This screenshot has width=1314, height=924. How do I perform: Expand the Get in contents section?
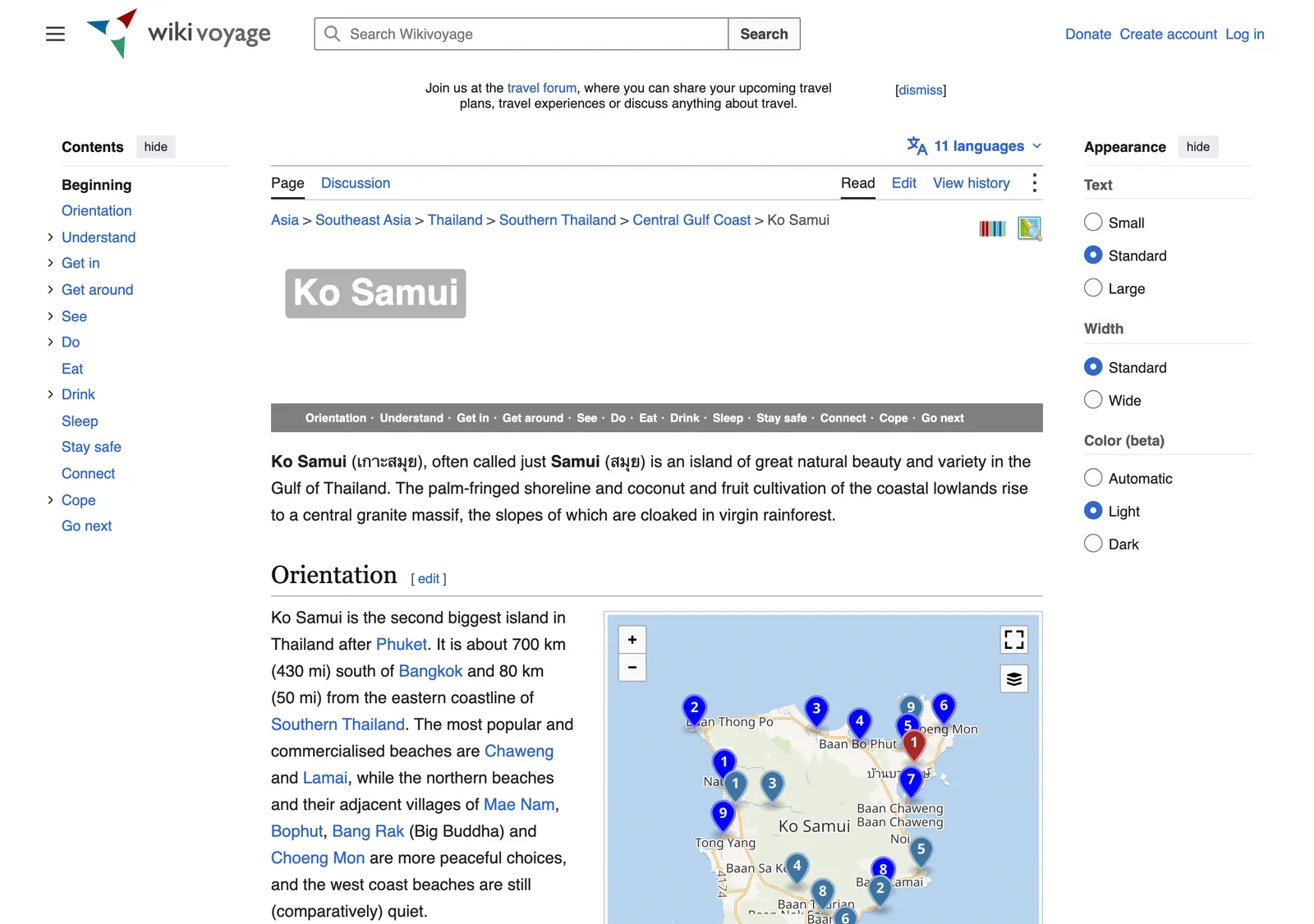coord(50,263)
